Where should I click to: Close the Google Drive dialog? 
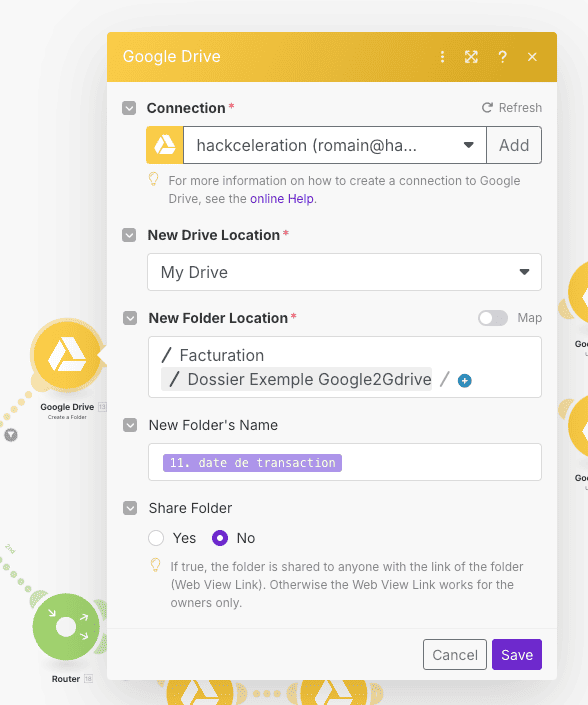(x=532, y=57)
